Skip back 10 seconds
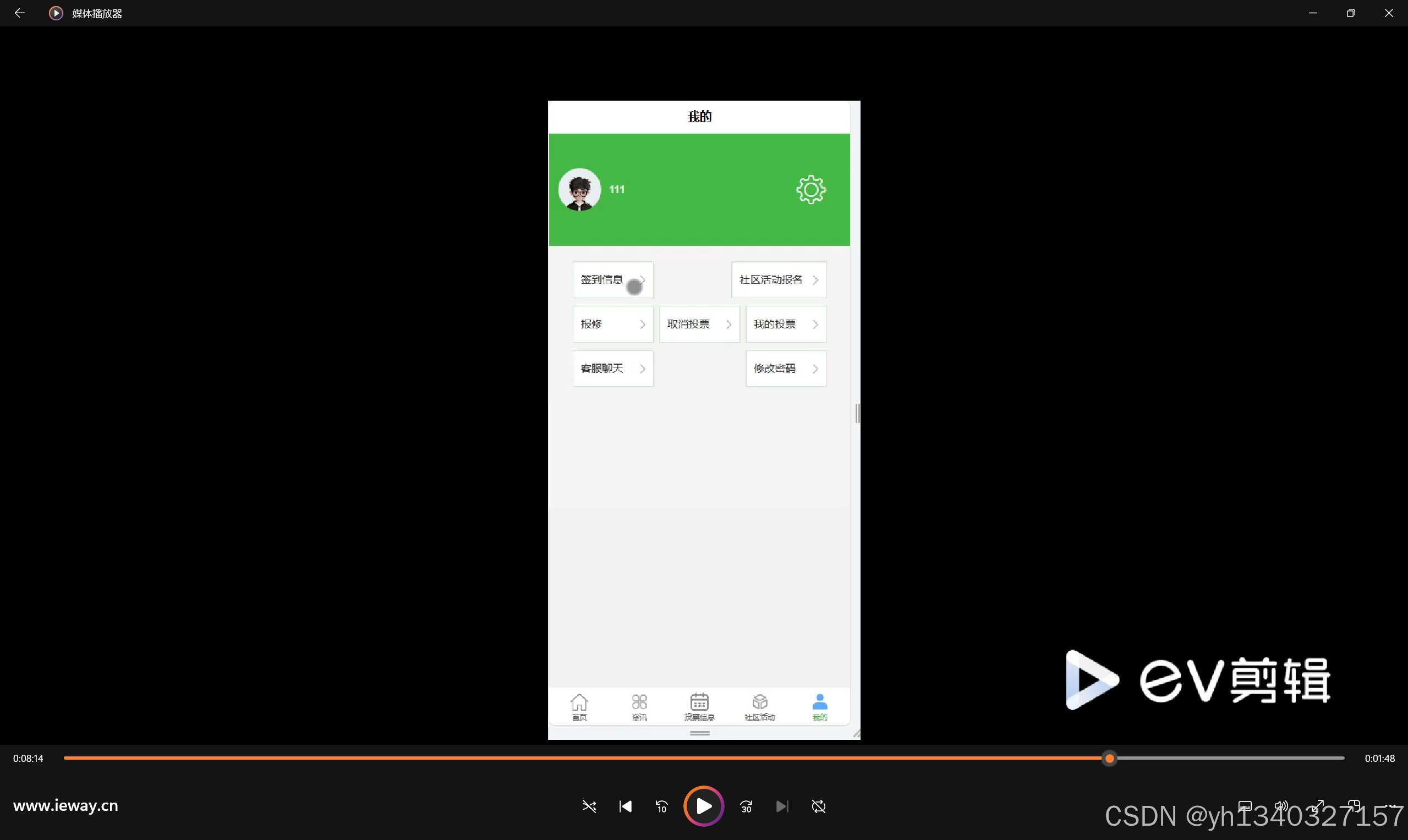This screenshot has width=1408, height=840. tap(661, 806)
